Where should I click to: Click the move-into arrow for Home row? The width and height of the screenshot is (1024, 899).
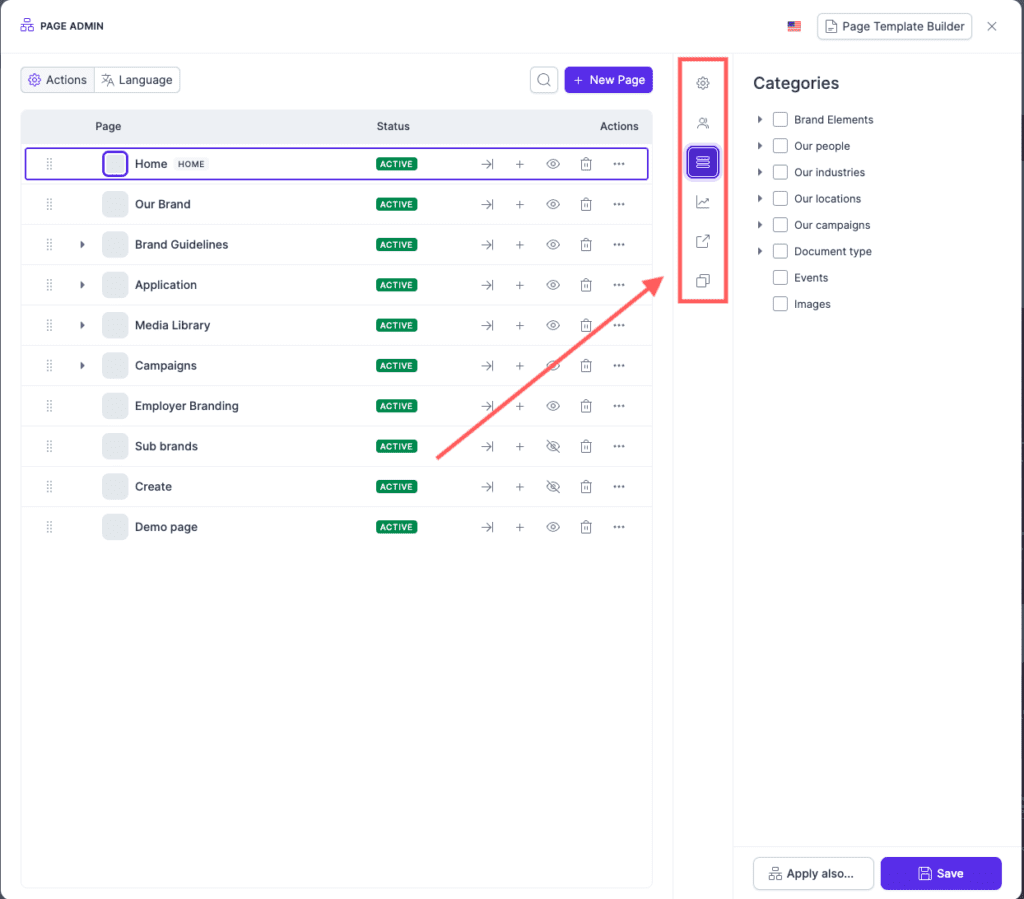[x=487, y=164]
